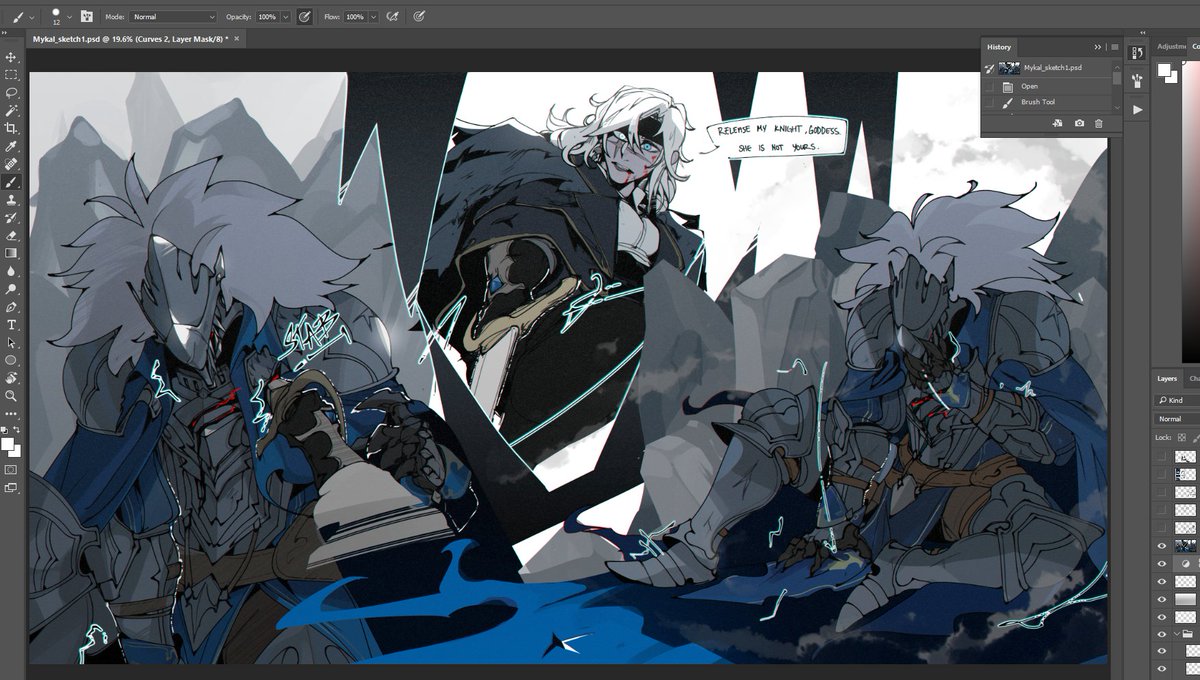Reset default foreground and background colors
The image size is (1200, 680).
pyautogui.click(x=4, y=430)
